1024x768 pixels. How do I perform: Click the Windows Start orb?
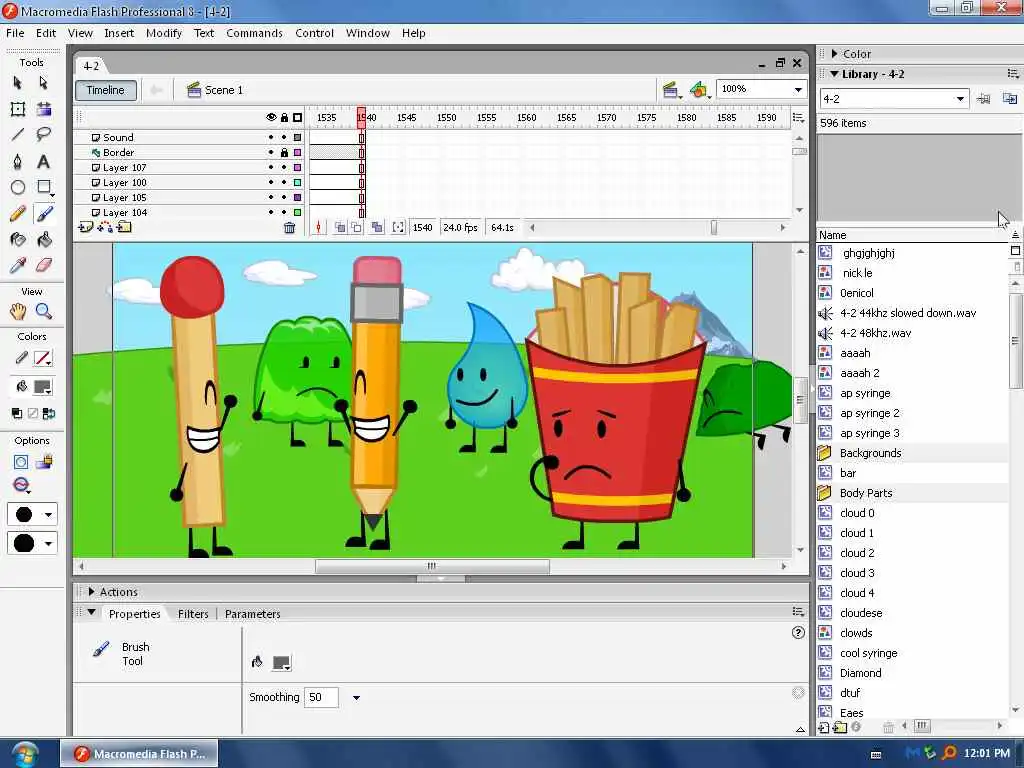(x=25, y=754)
